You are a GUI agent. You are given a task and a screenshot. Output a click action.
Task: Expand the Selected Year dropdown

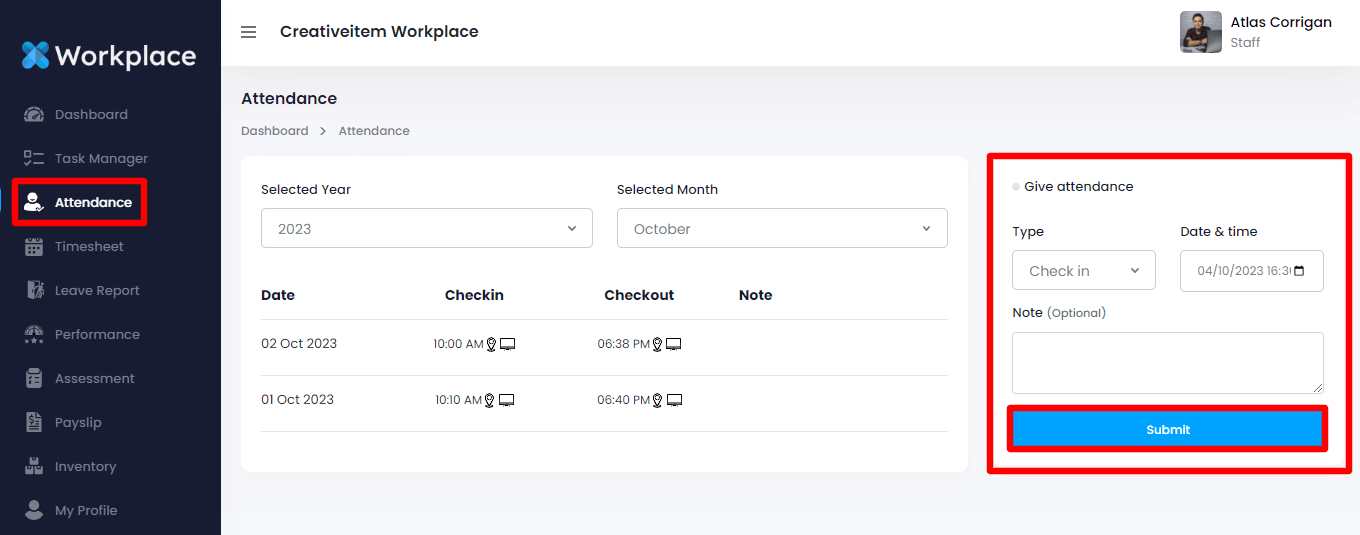(x=426, y=228)
